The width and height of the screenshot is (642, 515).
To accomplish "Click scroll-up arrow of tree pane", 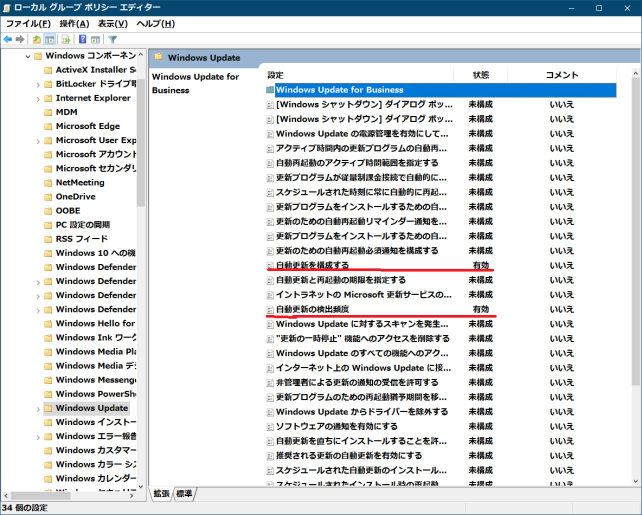I will point(140,54).
